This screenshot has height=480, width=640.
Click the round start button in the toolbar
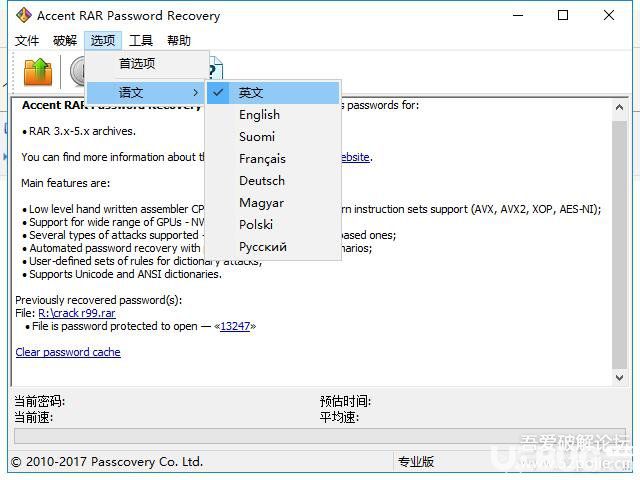tap(77, 71)
